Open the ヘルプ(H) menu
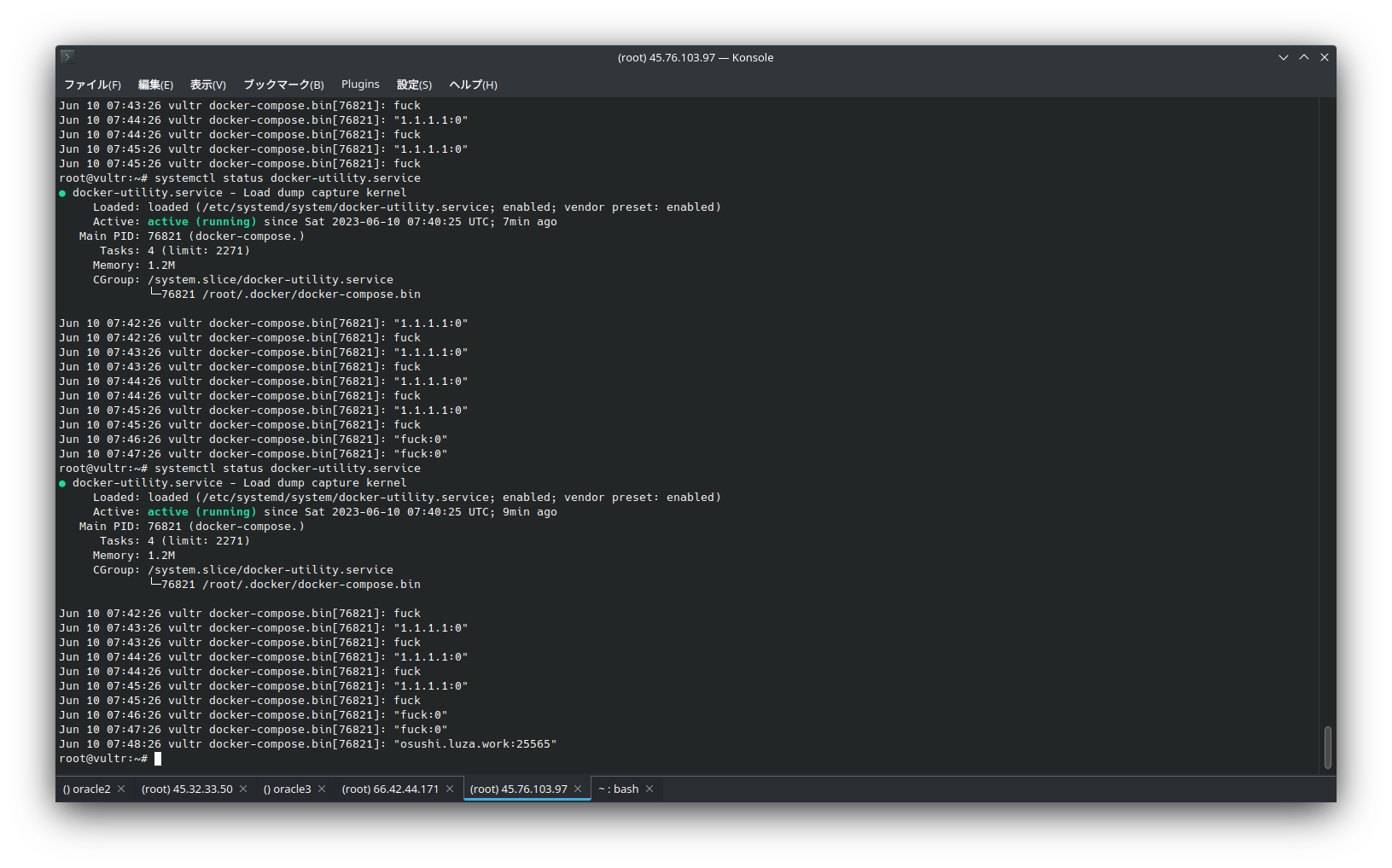This screenshot has height=868, width=1392. tap(473, 84)
